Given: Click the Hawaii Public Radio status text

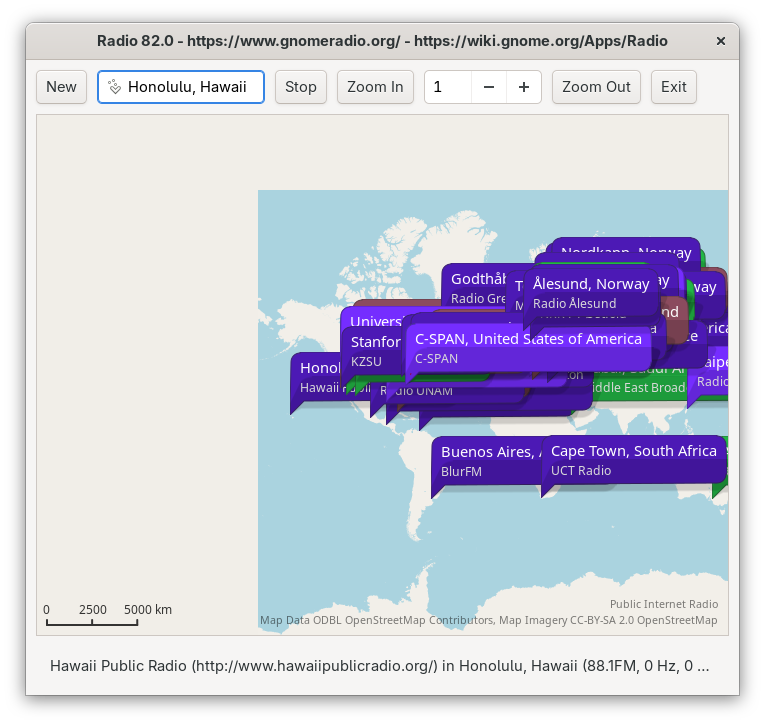Looking at the screenshot, I should point(380,665).
